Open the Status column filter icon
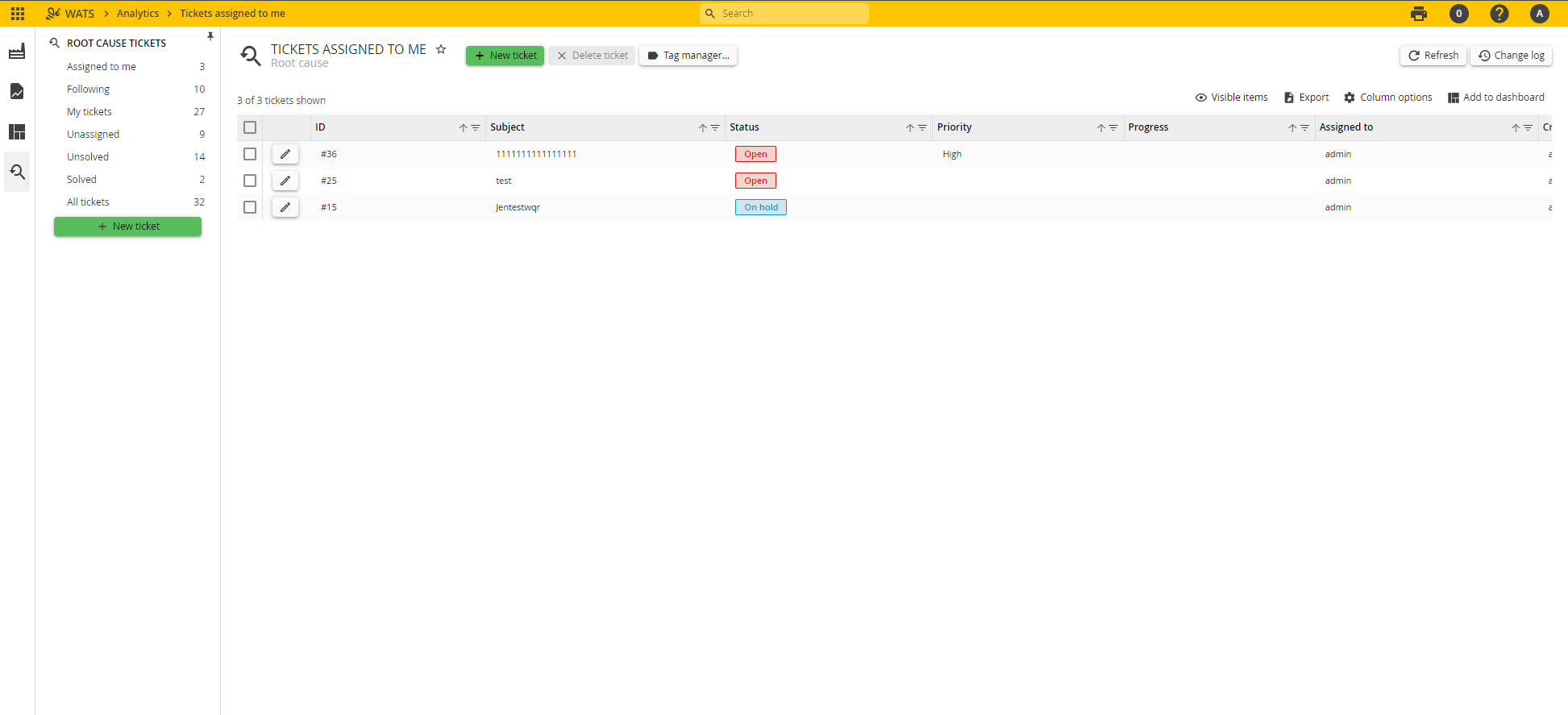The height and width of the screenshot is (715, 1568). coord(922,127)
